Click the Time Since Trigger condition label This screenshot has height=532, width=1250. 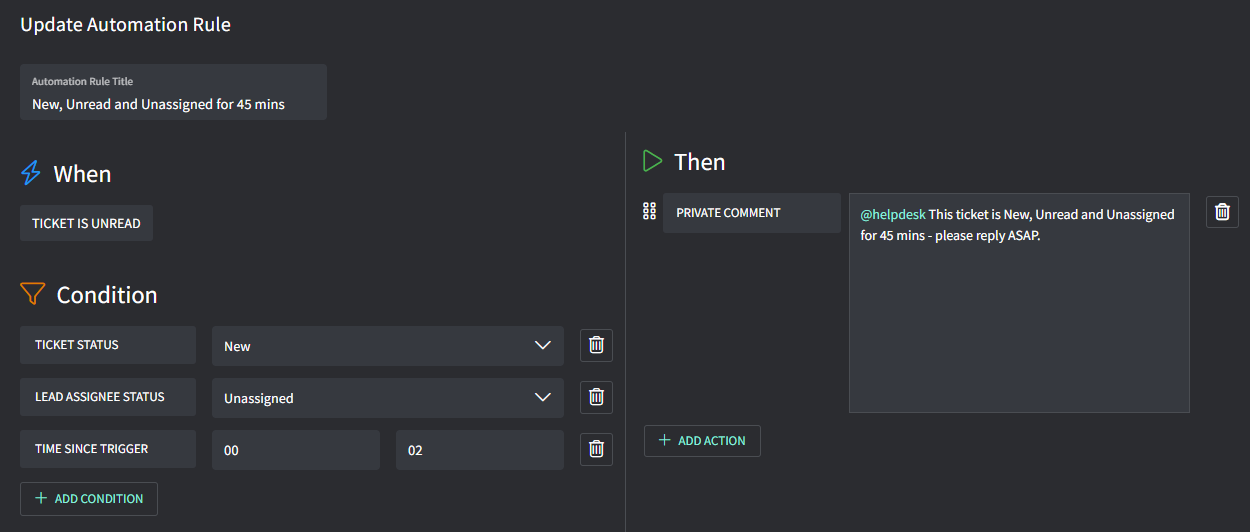pos(107,449)
